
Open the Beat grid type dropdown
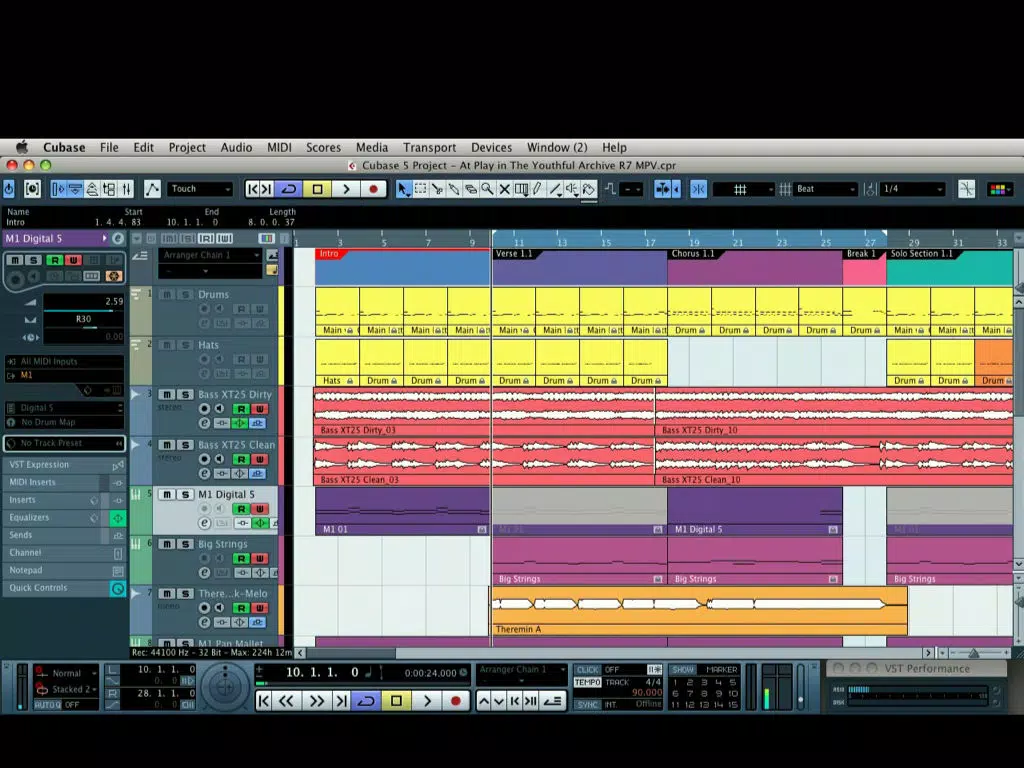[x=825, y=189]
